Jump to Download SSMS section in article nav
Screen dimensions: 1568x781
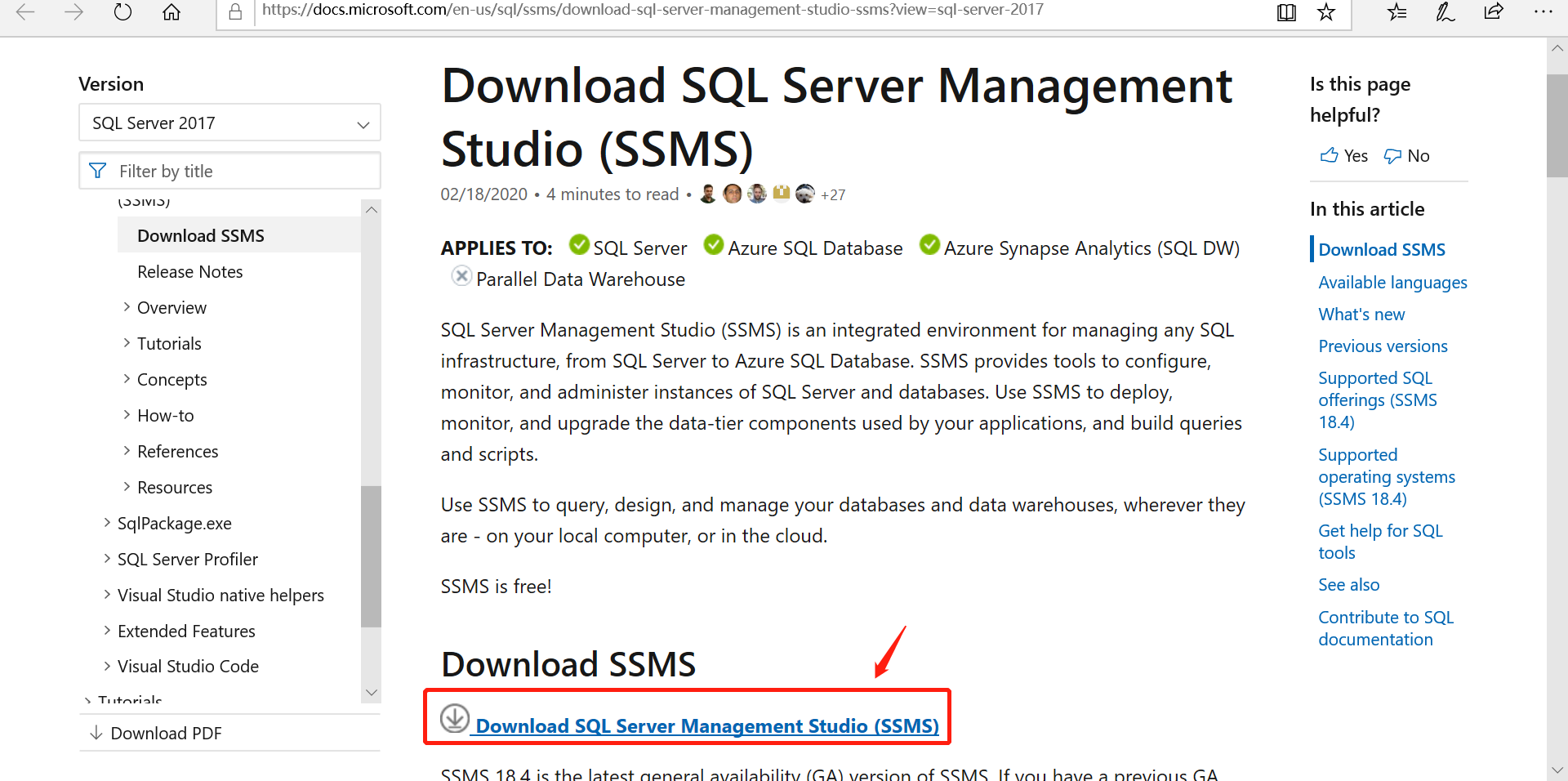1382,249
